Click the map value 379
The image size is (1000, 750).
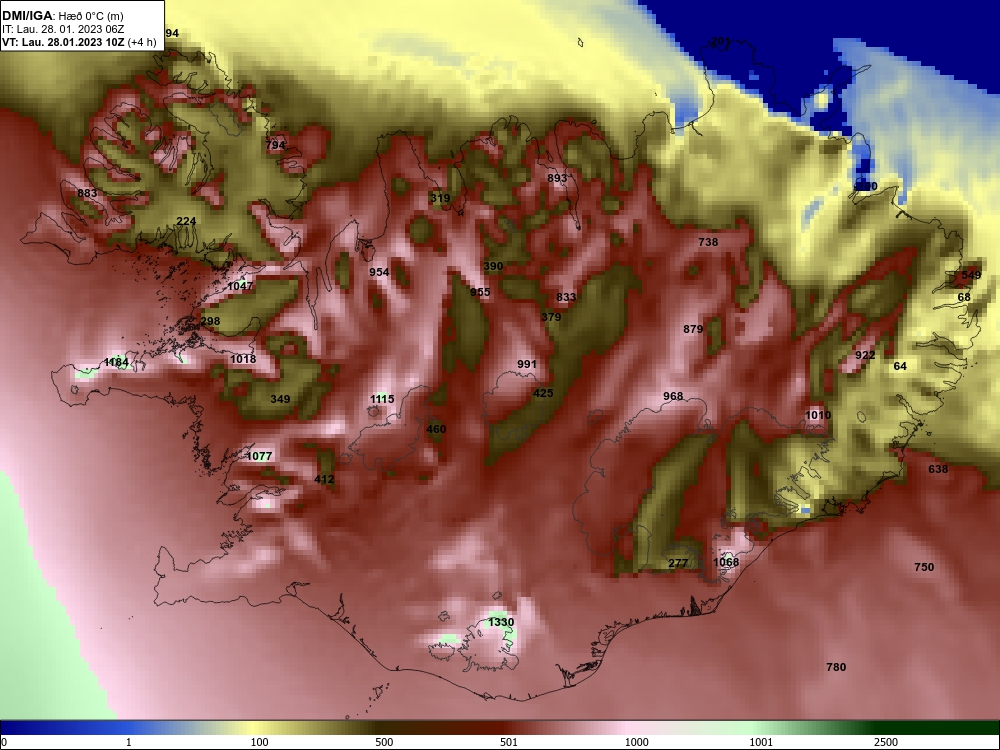551,317
